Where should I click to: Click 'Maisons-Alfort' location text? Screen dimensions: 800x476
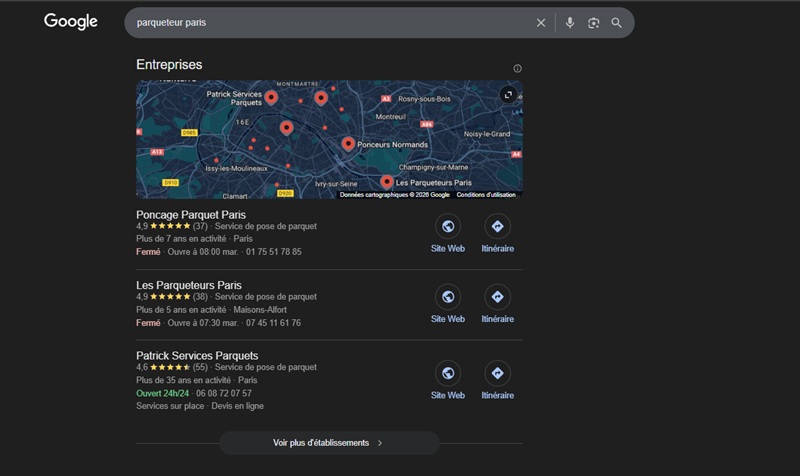coord(260,310)
